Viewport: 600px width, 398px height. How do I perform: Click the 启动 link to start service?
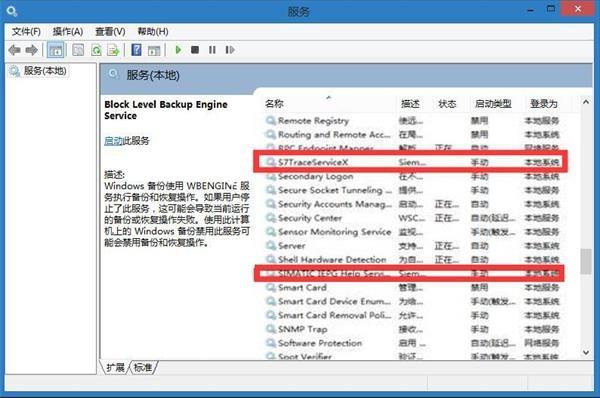click(x=114, y=141)
